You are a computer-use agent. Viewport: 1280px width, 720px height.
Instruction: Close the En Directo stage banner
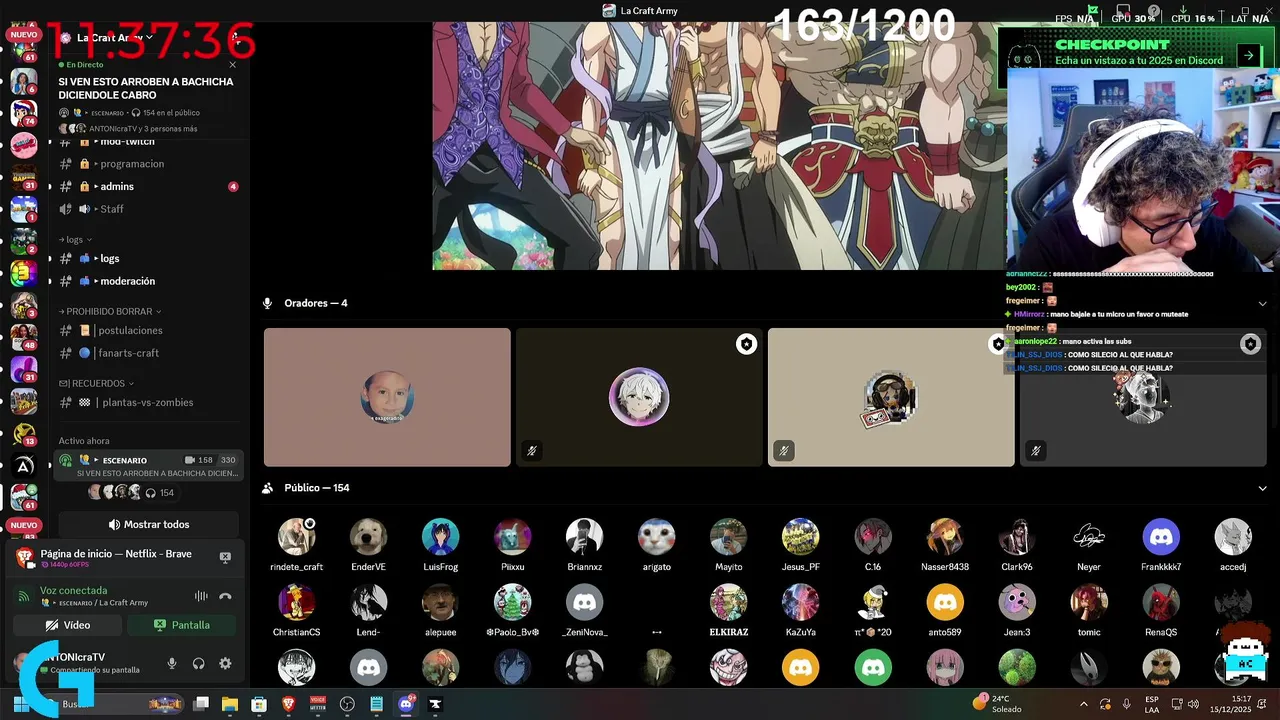(233, 65)
